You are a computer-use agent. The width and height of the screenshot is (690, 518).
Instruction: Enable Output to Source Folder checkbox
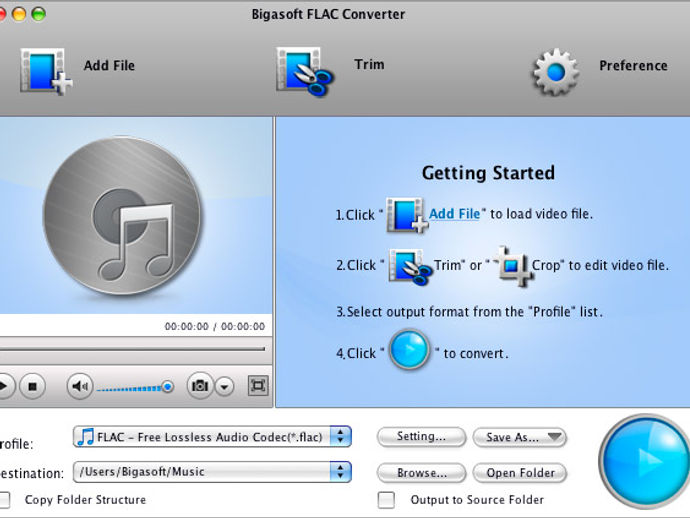click(x=386, y=500)
